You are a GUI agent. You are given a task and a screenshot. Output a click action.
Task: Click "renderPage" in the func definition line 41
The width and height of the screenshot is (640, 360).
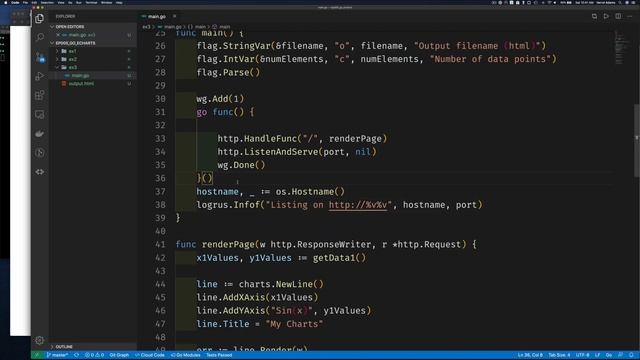pyautogui.click(x=228, y=244)
